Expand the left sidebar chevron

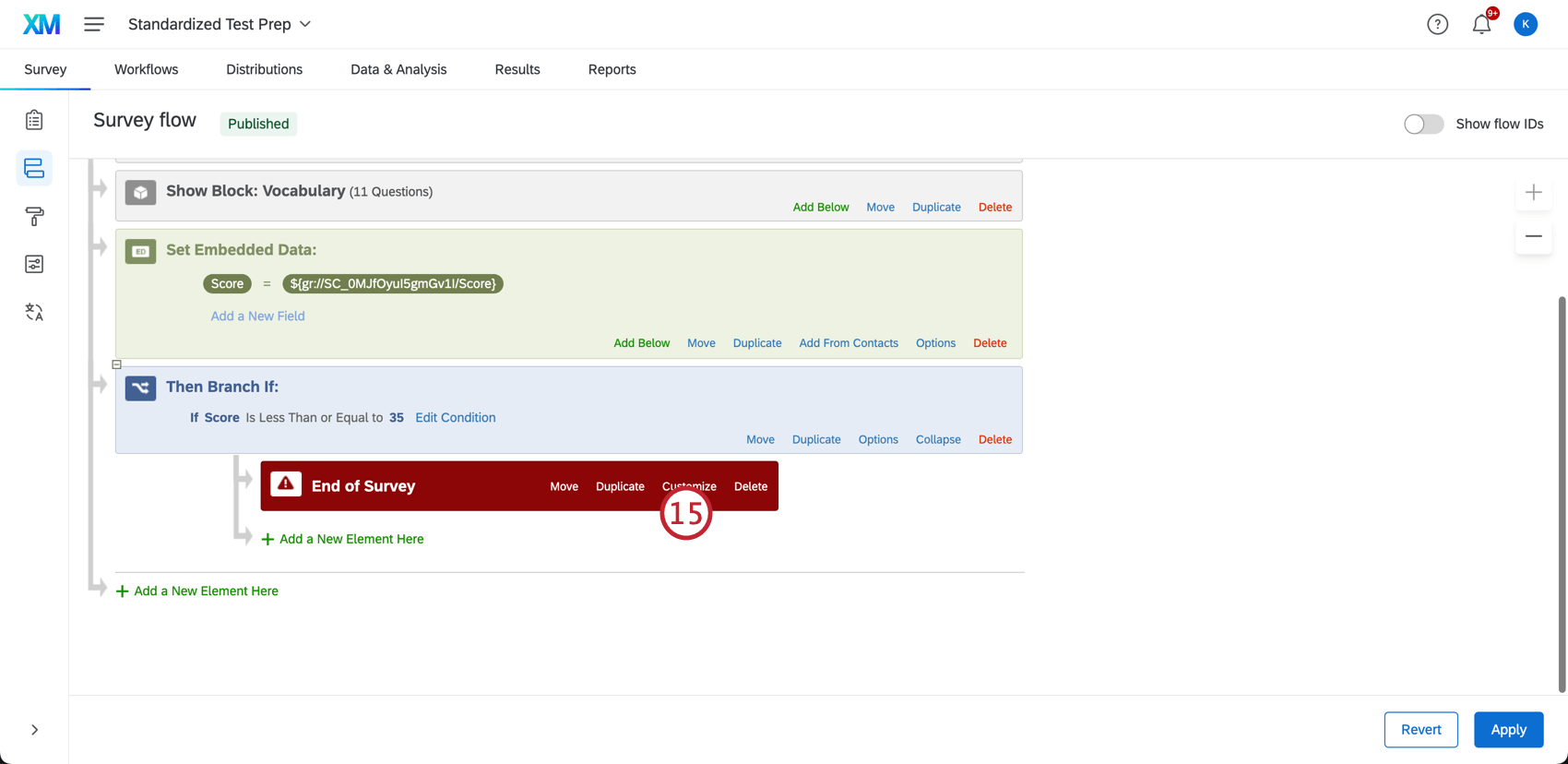(34, 730)
